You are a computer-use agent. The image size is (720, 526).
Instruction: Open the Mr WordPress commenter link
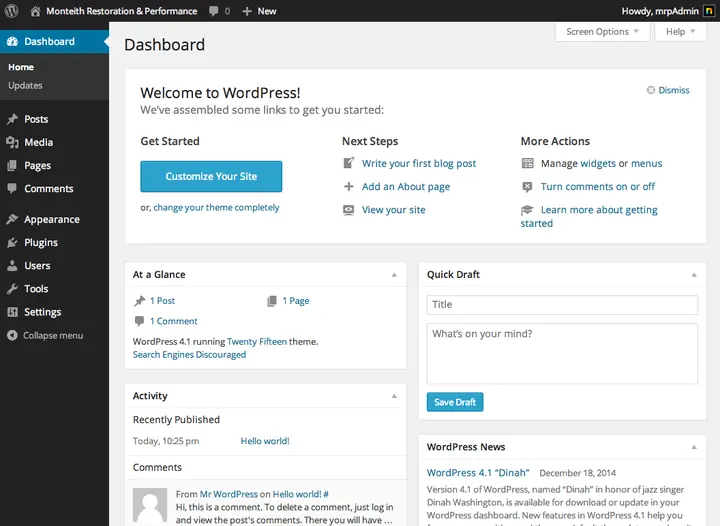(229, 494)
